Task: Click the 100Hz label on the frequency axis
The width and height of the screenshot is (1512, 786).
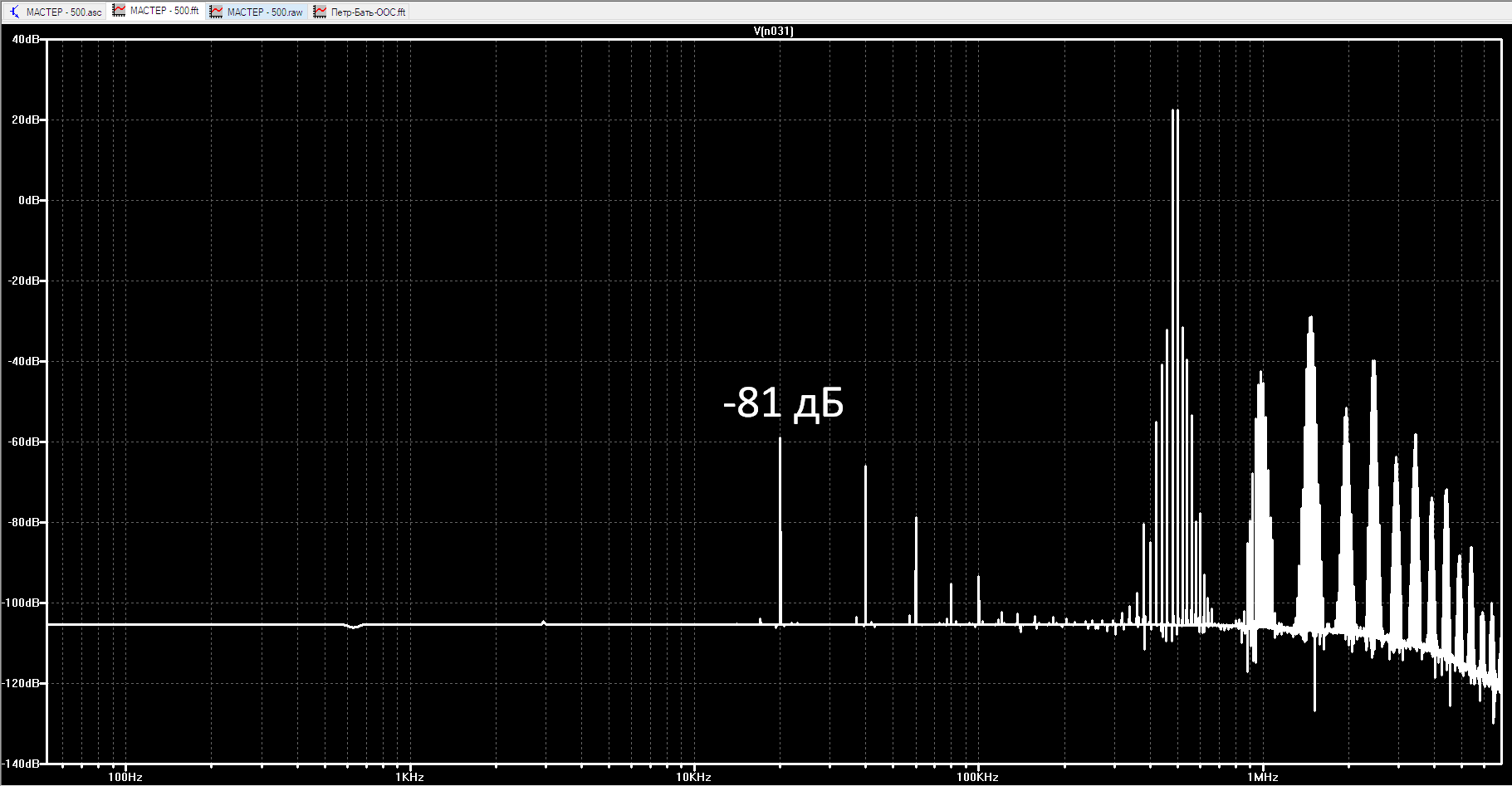Action: [125, 778]
